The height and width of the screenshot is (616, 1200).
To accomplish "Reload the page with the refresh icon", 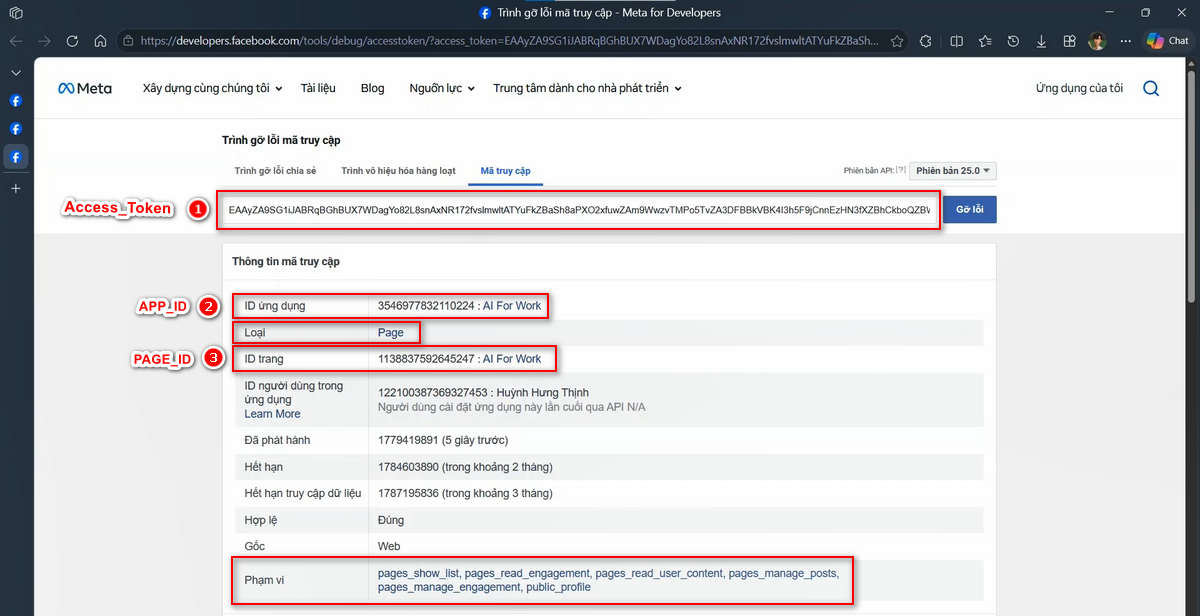I will pyautogui.click(x=72, y=41).
